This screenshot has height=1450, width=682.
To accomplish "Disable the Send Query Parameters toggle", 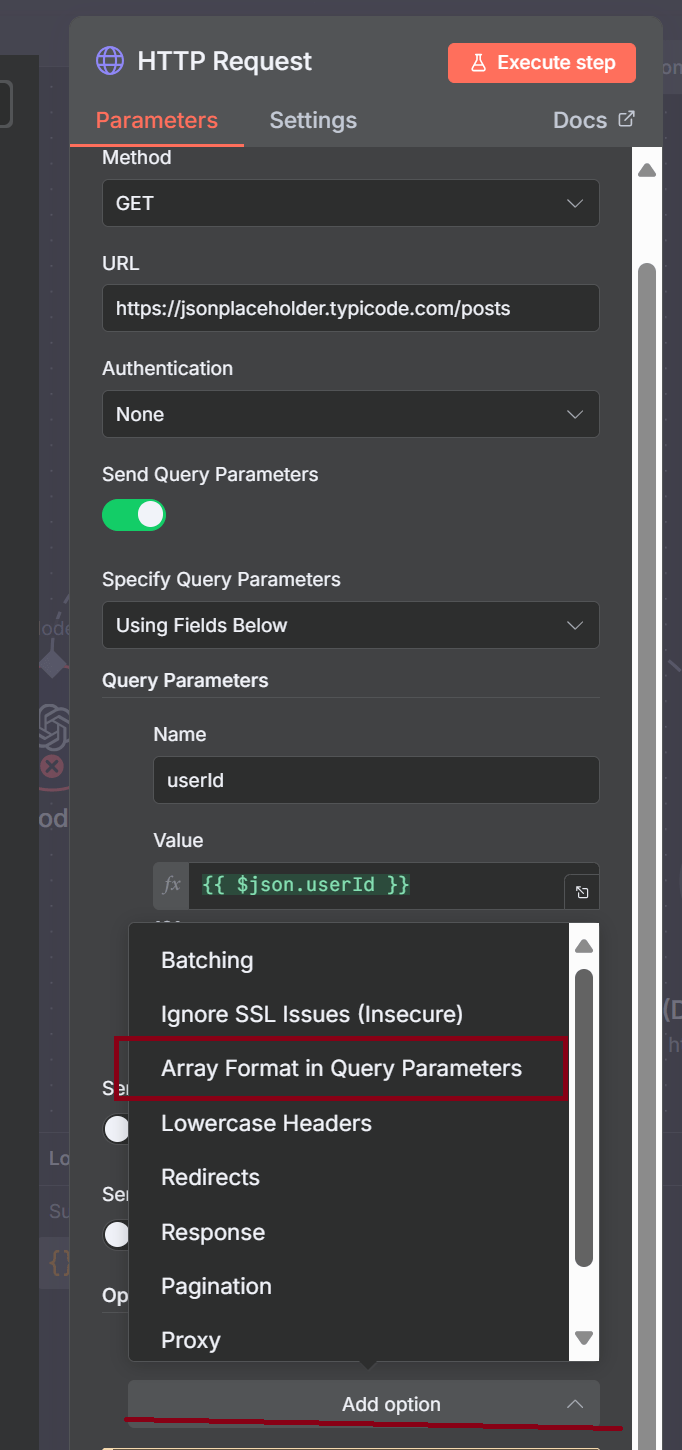I will (134, 514).
